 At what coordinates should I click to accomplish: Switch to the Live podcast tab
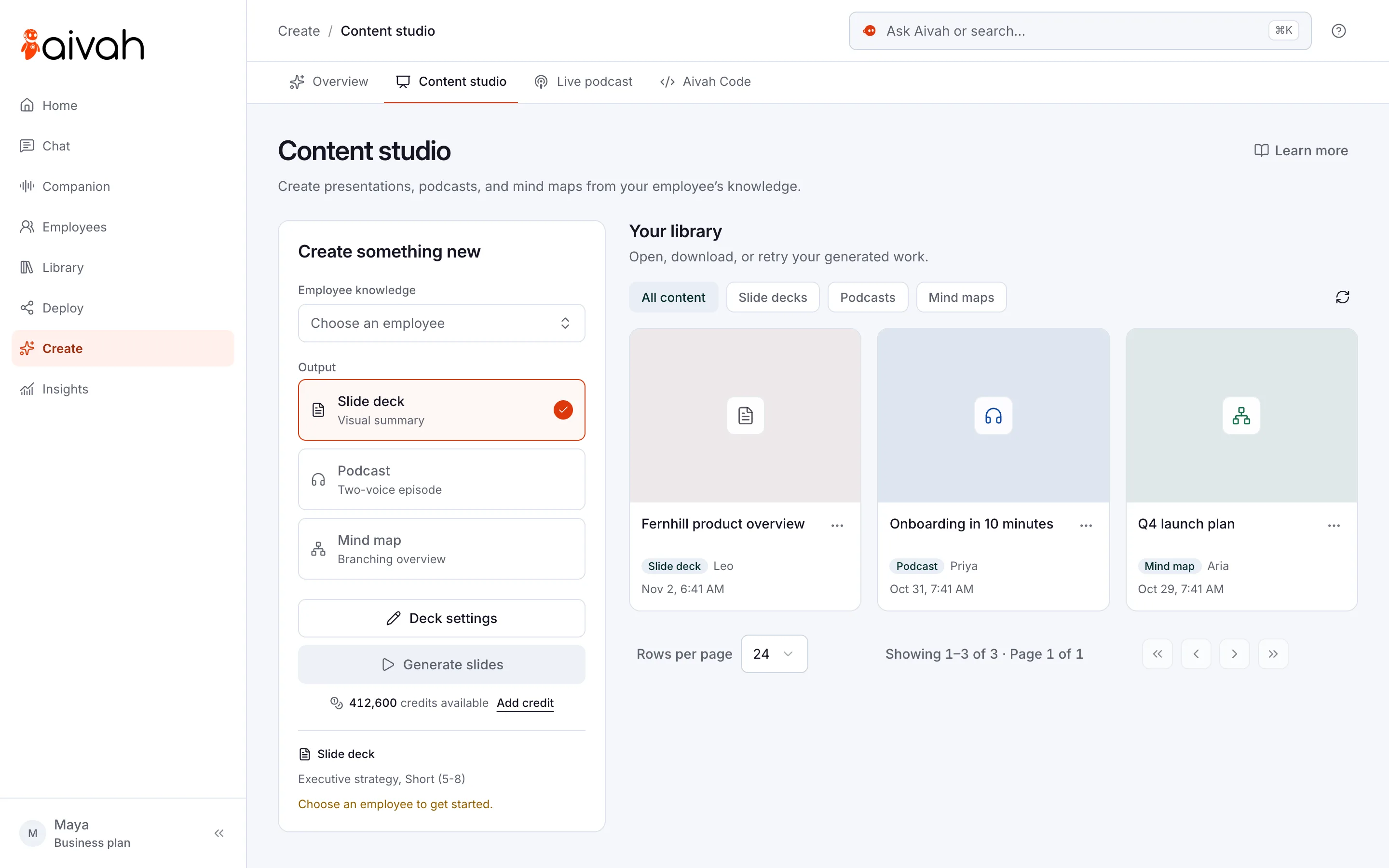pos(583,81)
